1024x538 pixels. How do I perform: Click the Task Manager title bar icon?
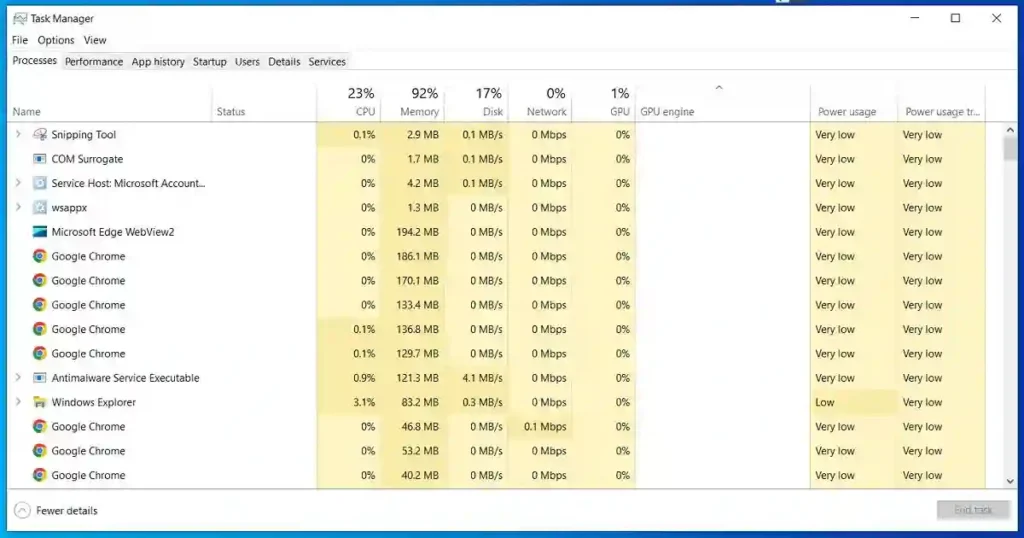[x=20, y=18]
